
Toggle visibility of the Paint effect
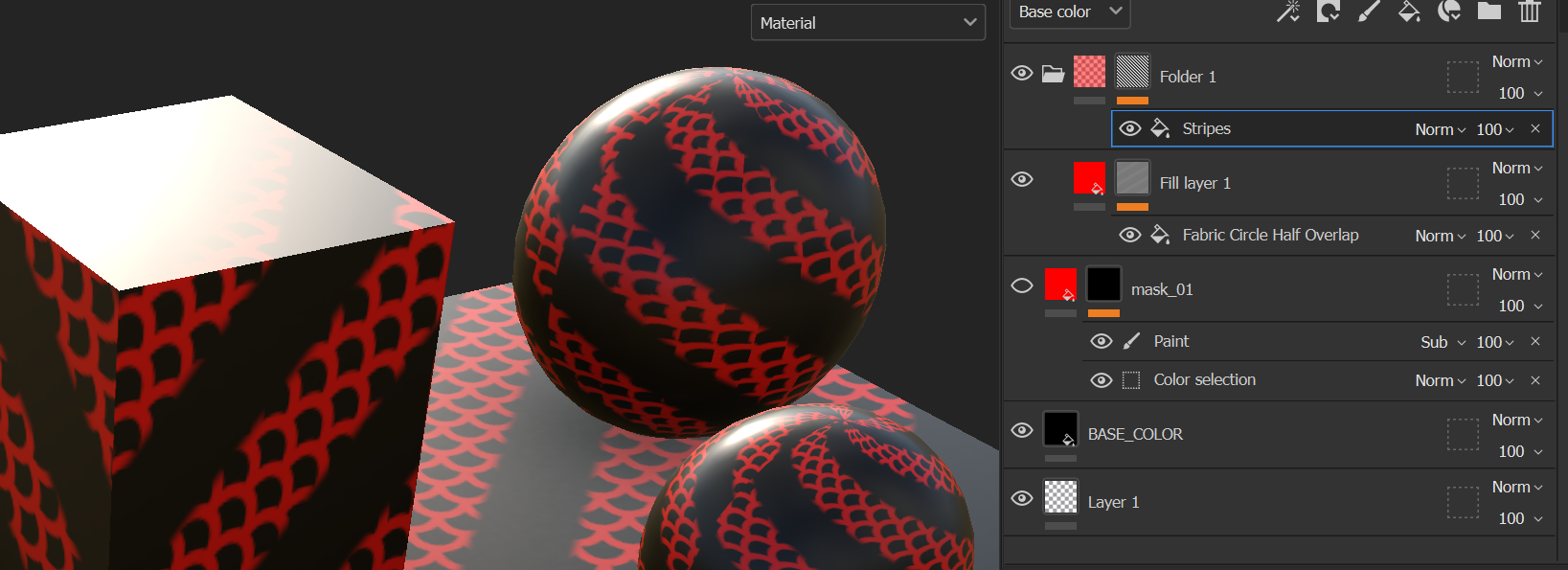pyautogui.click(x=1102, y=341)
